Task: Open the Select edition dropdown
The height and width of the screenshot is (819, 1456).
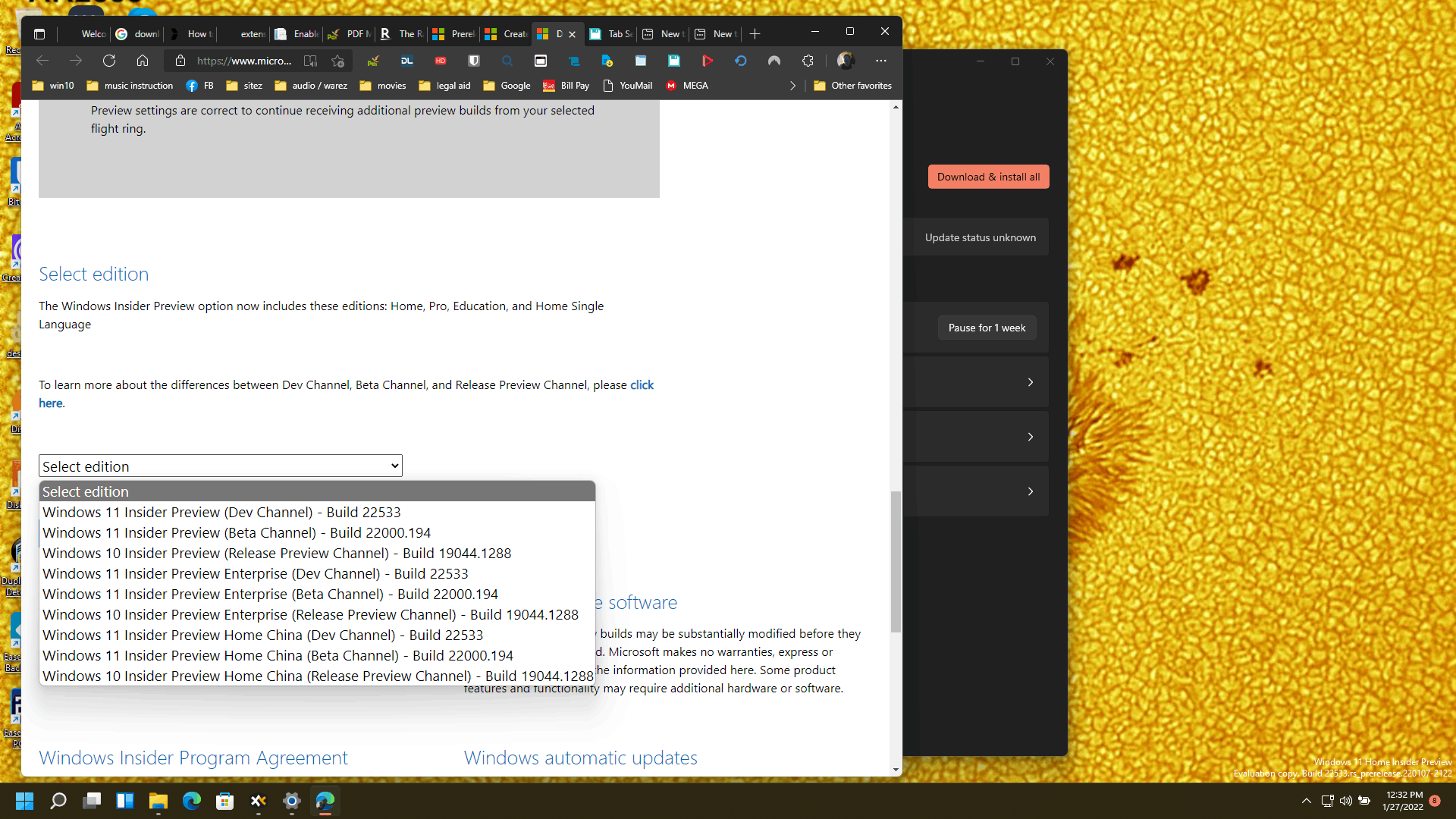Action: coord(221,466)
